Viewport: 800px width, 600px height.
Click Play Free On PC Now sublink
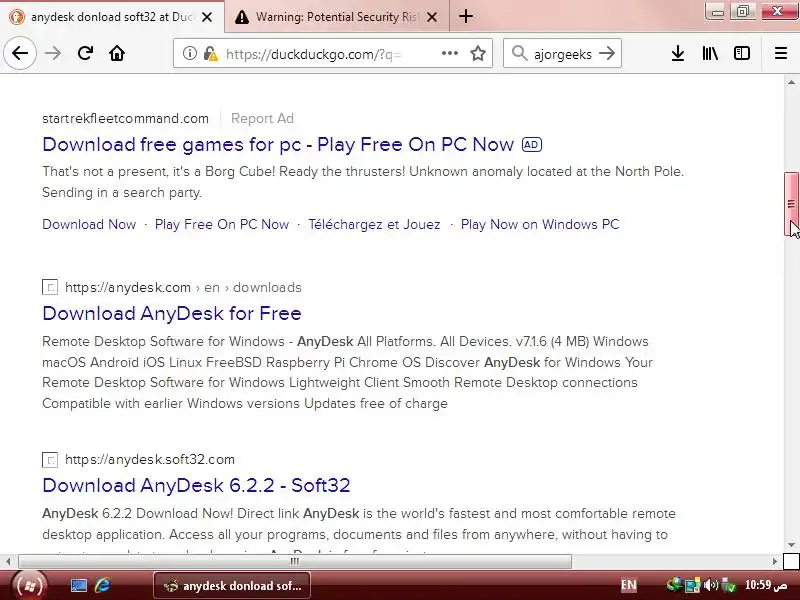coord(222,224)
